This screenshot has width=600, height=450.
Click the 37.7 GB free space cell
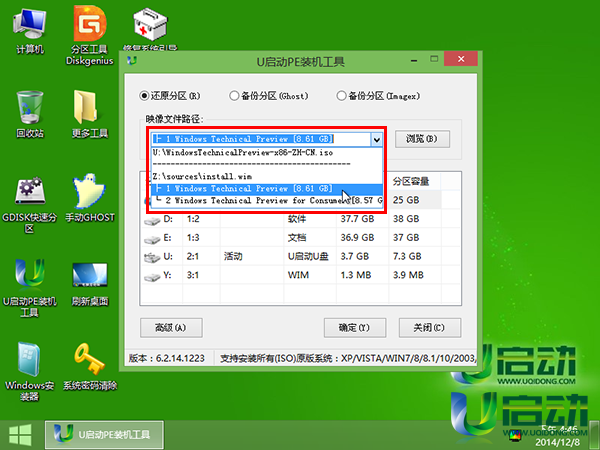coord(362,219)
